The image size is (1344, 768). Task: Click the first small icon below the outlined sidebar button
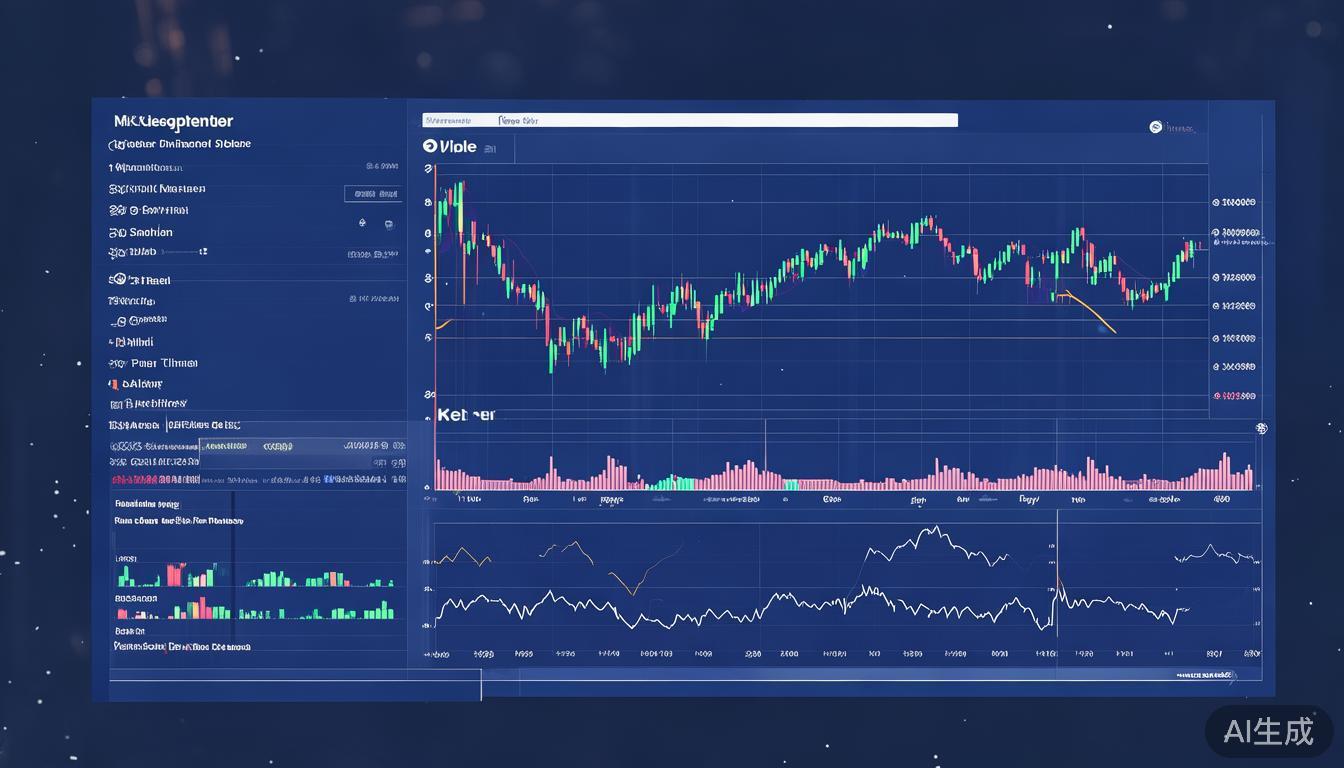pos(361,224)
